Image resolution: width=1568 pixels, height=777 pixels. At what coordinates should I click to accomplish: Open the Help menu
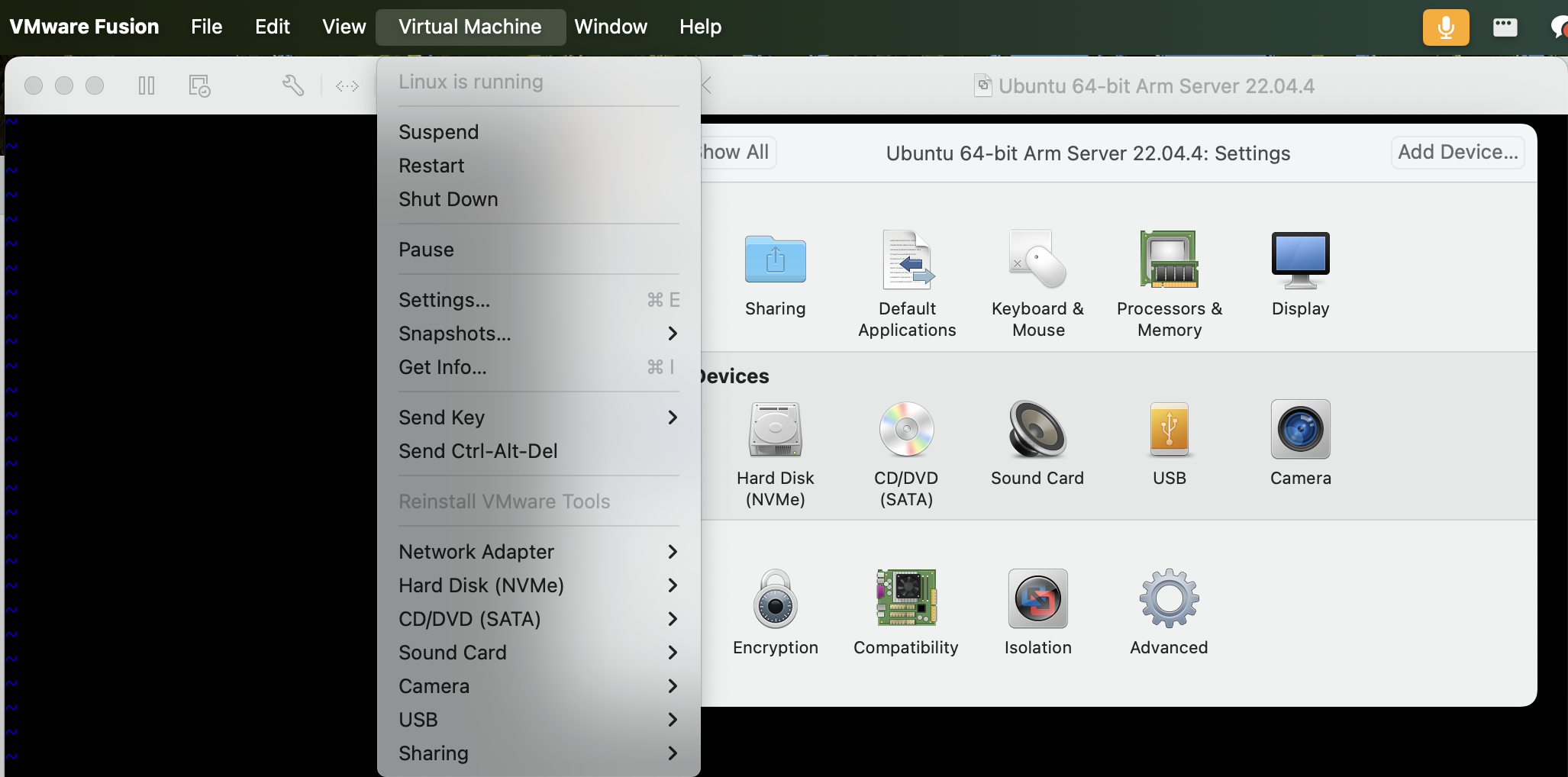tap(700, 27)
